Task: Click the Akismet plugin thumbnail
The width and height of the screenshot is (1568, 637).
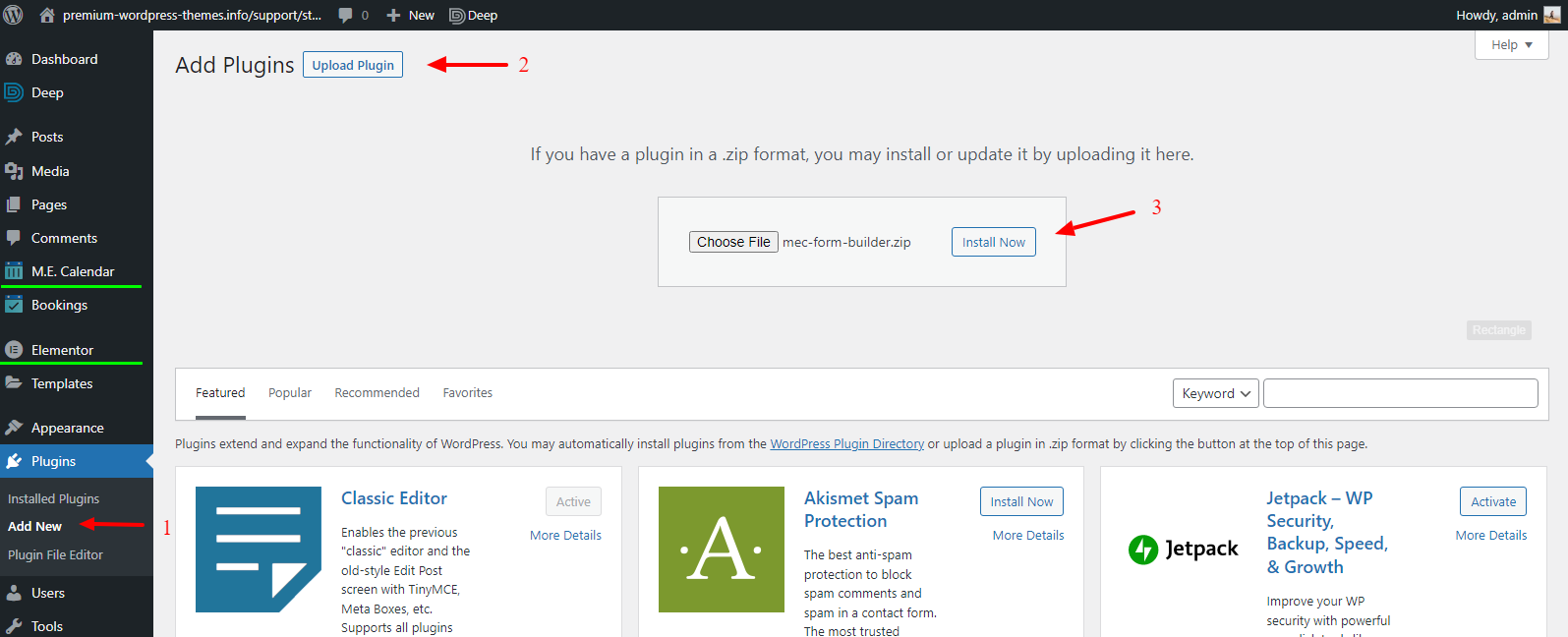Action: (x=722, y=550)
